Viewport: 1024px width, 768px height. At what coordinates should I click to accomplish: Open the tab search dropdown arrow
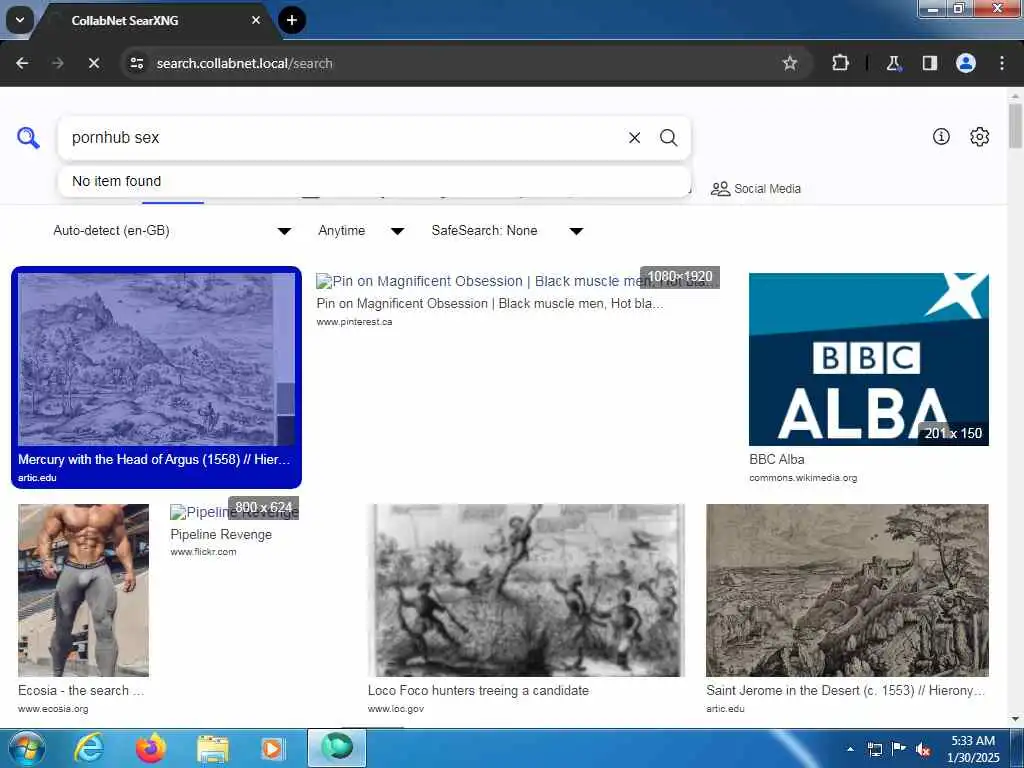coord(20,20)
